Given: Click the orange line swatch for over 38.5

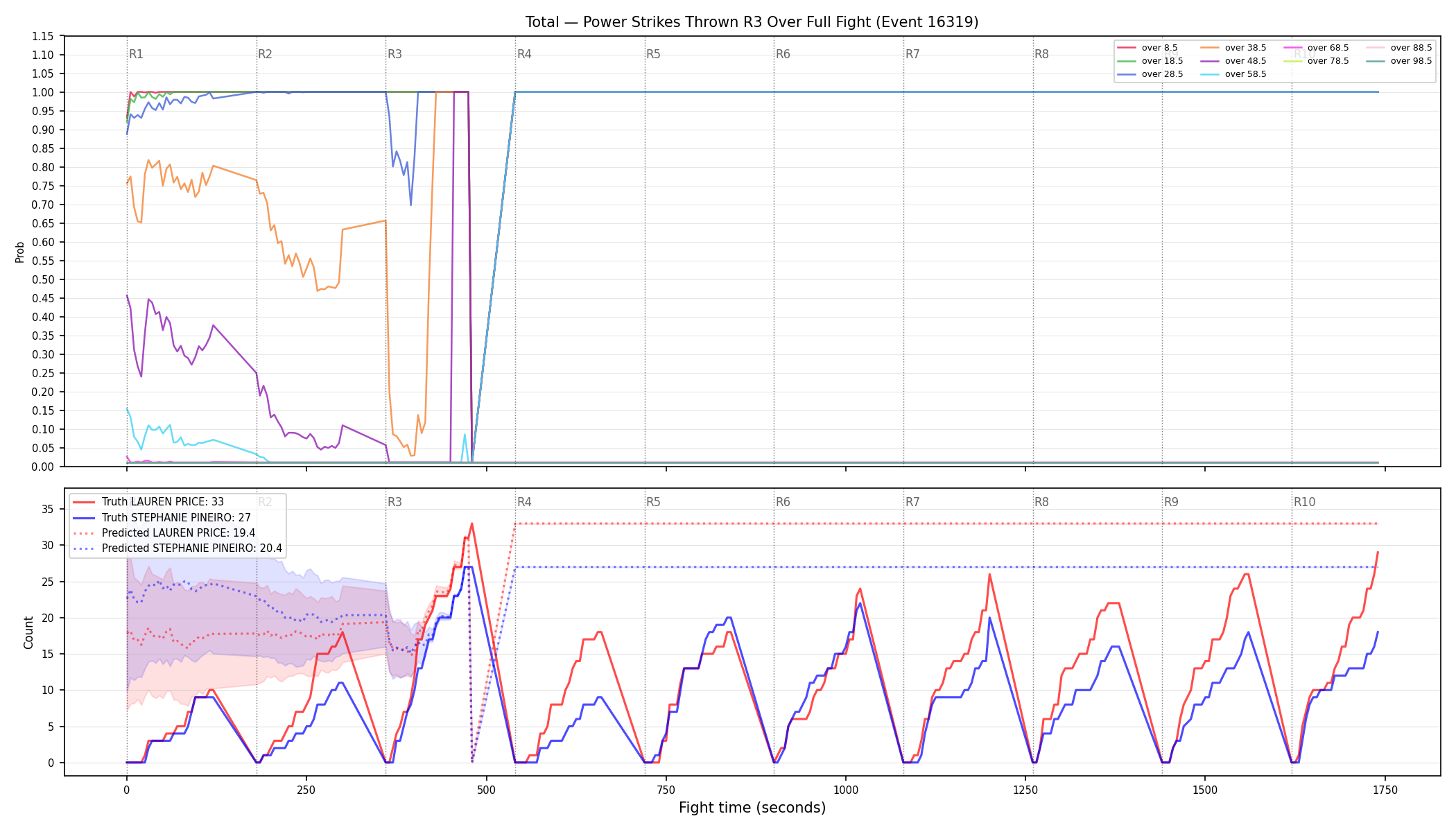Looking at the screenshot, I should pyautogui.click(x=1210, y=48).
